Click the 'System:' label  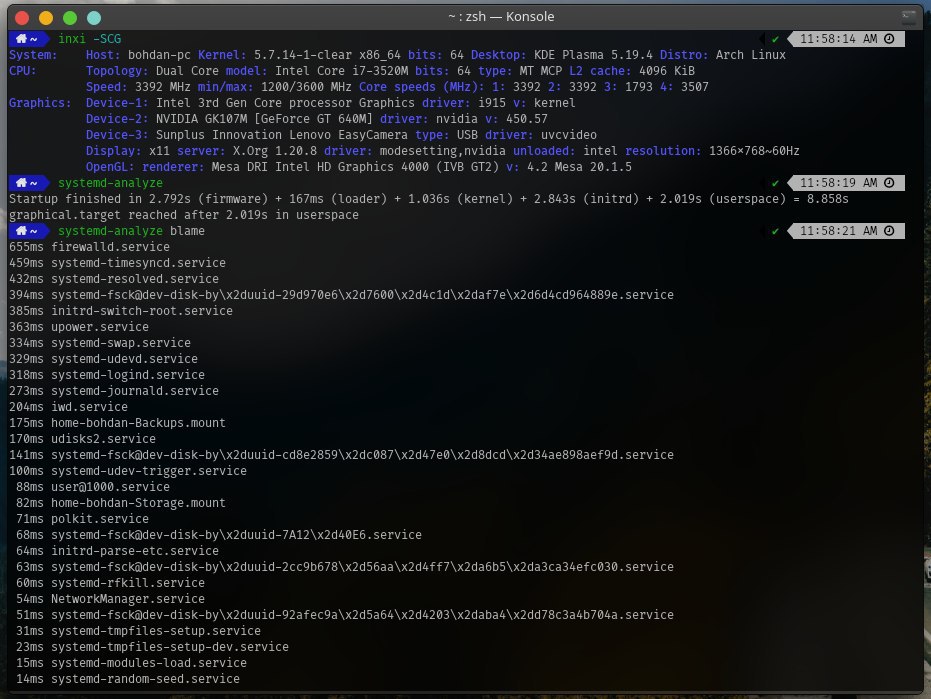pos(33,55)
